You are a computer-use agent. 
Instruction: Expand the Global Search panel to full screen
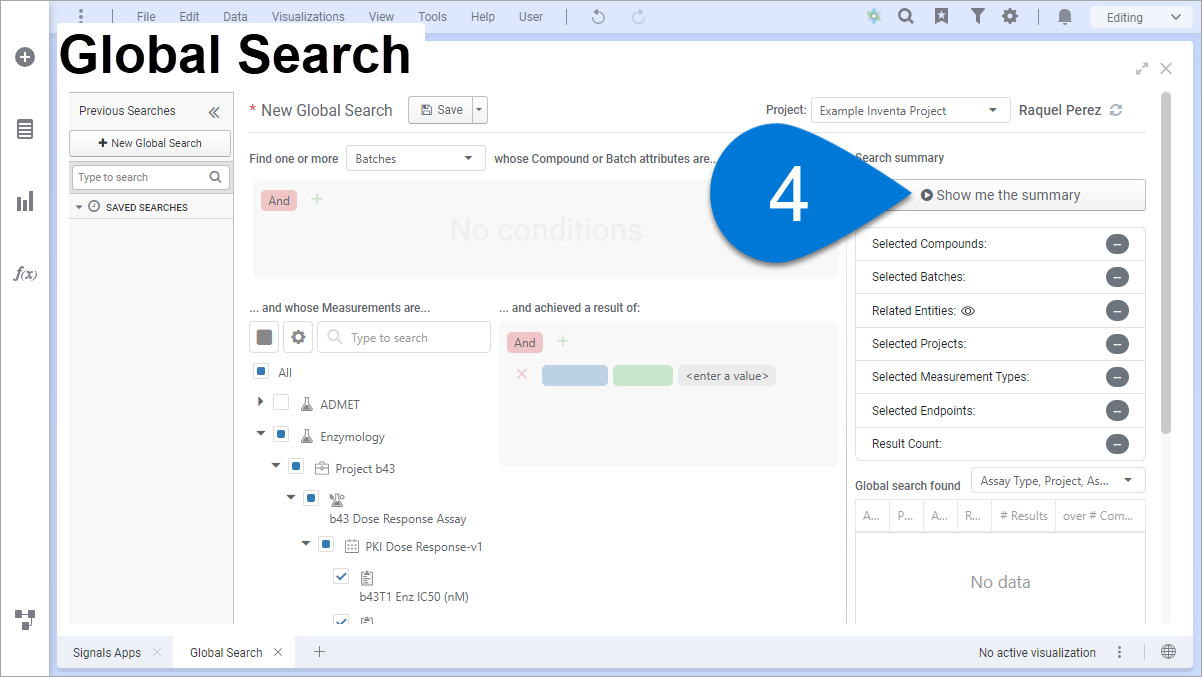[1142, 69]
